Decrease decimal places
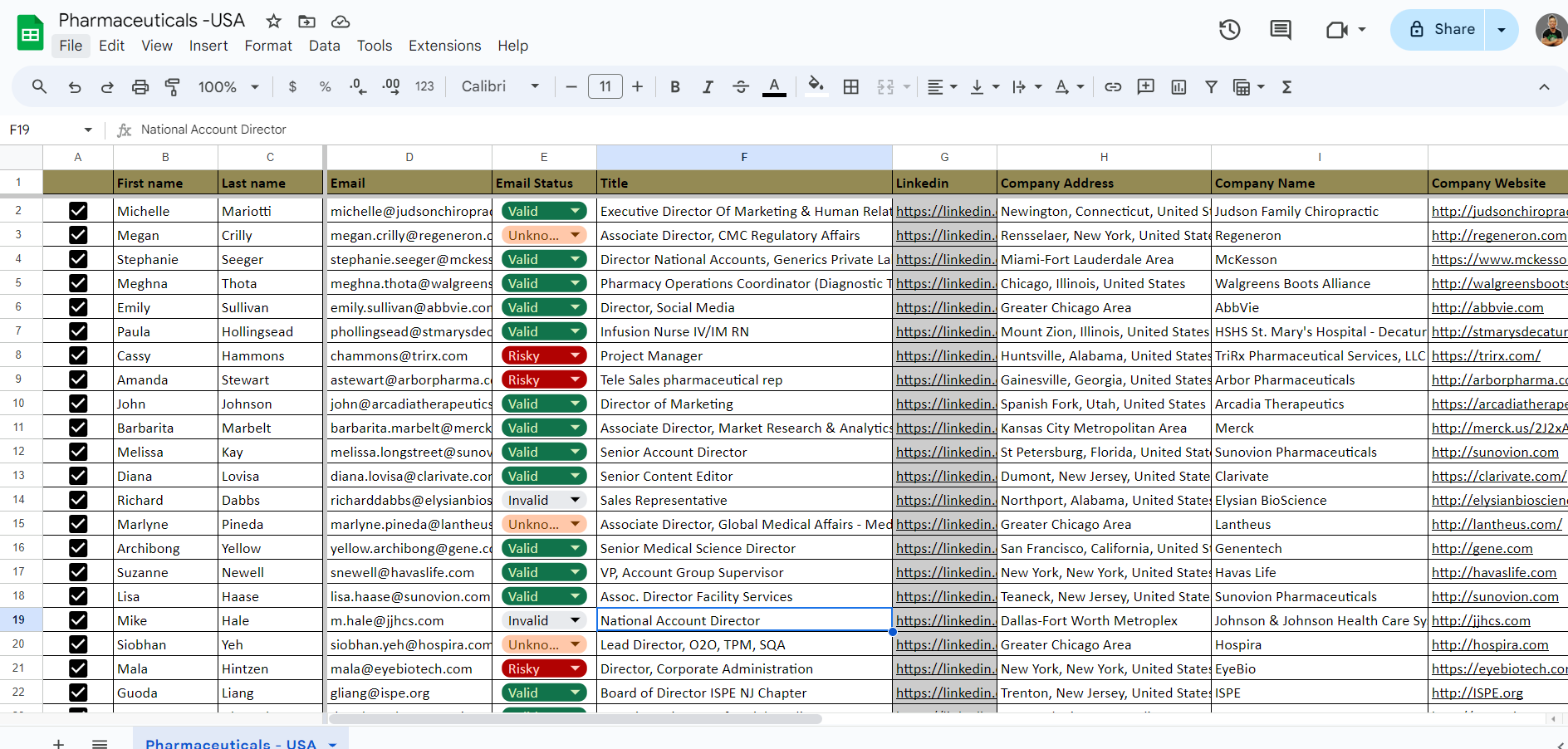 coord(358,86)
